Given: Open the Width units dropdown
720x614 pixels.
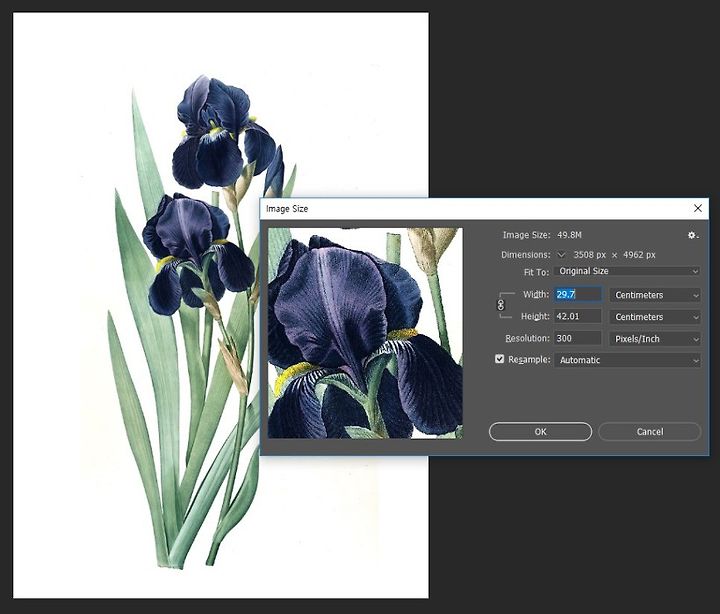Looking at the screenshot, I should coord(655,295).
